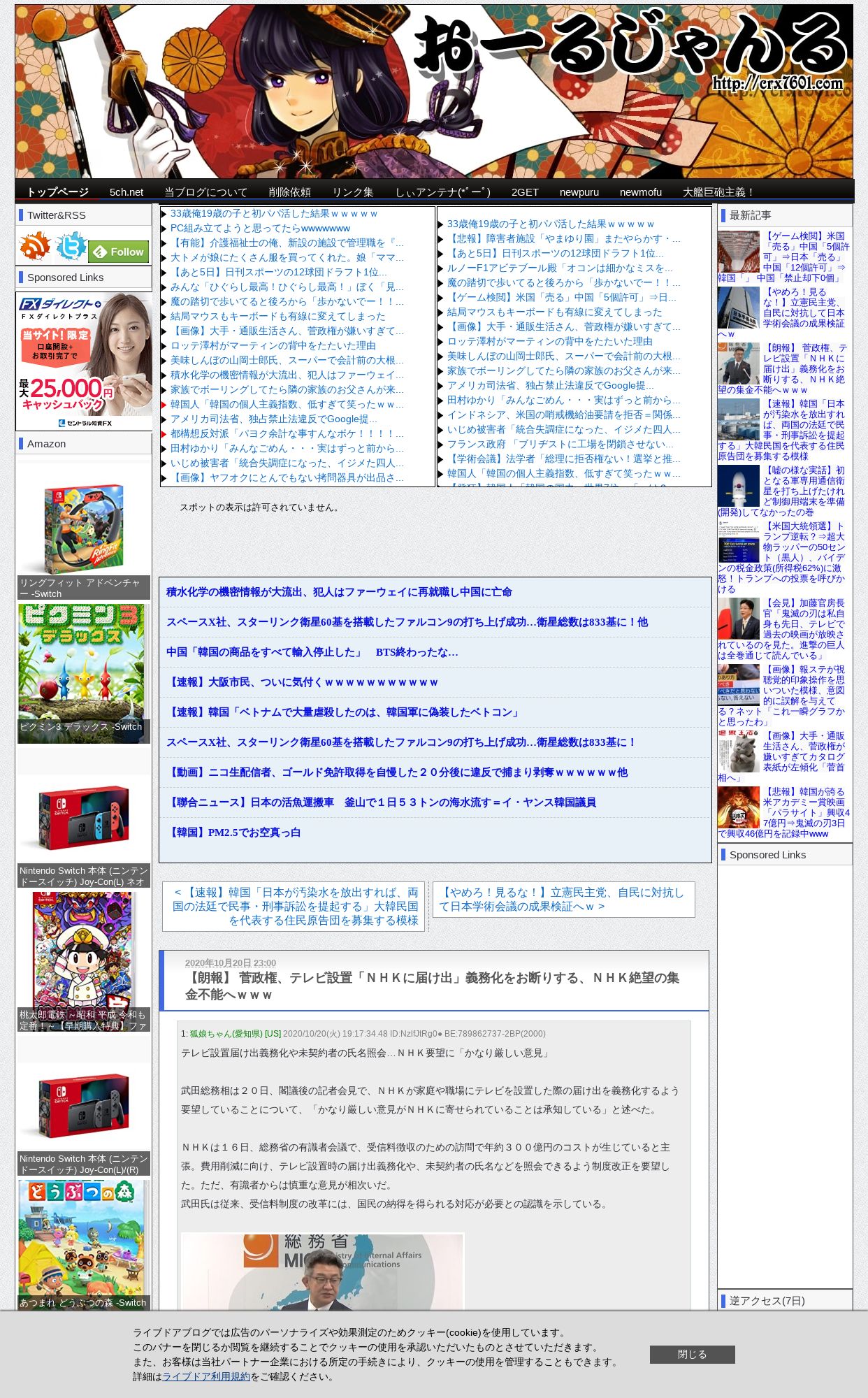Open インドネシア、米国の哨戒機給油要請 link
The width and height of the screenshot is (868, 1398).
pyautogui.click(x=563, y=415)
